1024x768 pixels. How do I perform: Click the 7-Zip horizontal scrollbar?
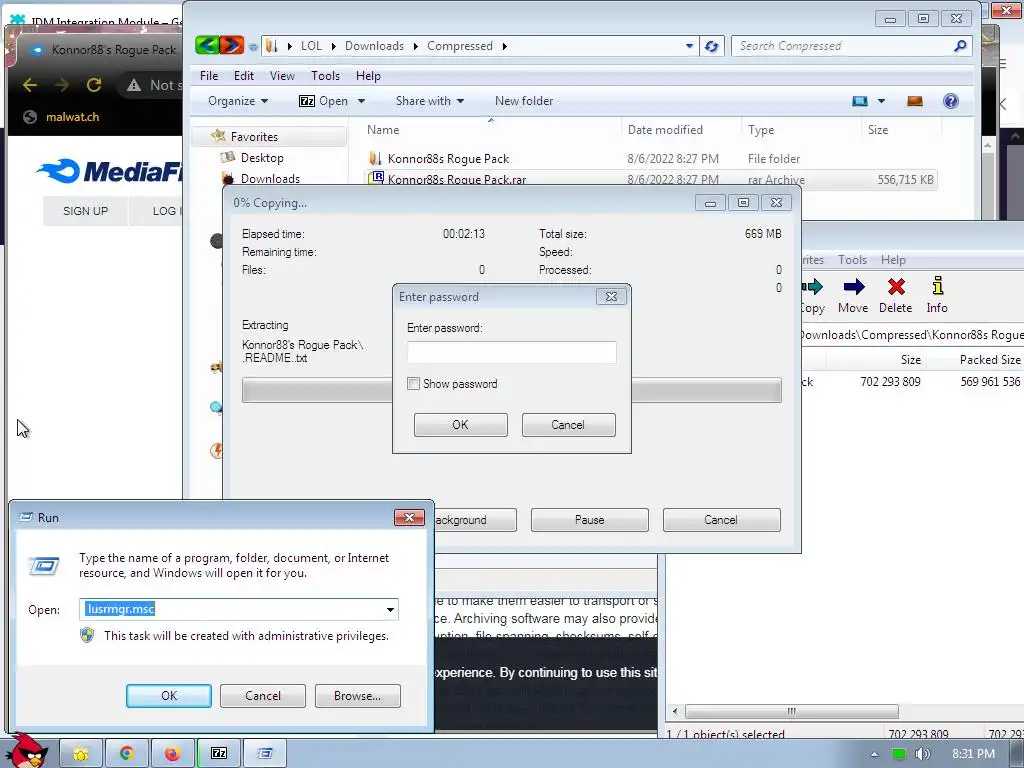pos(791,711)
